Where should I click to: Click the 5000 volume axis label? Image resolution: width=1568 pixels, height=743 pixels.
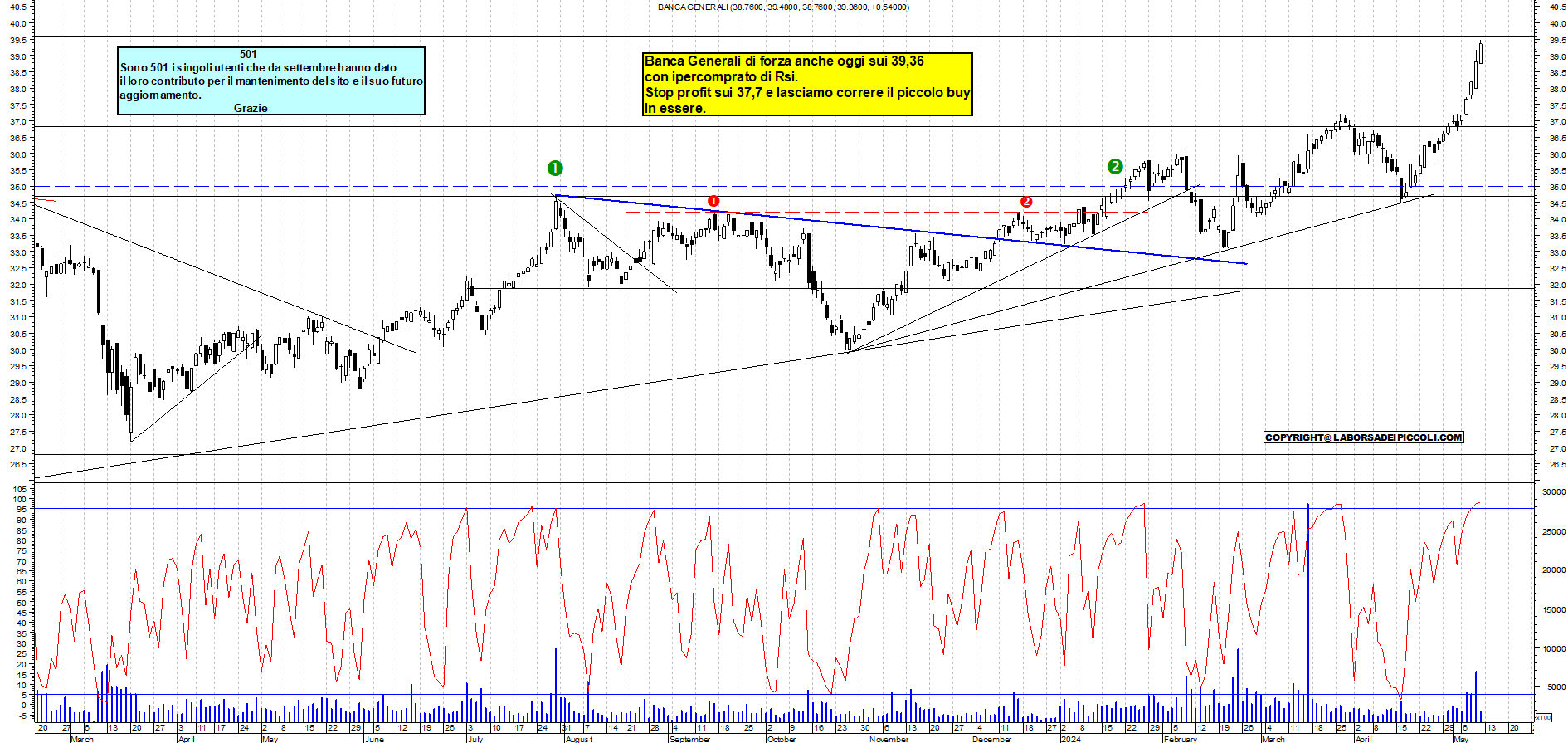click(x=1556, y=687)
